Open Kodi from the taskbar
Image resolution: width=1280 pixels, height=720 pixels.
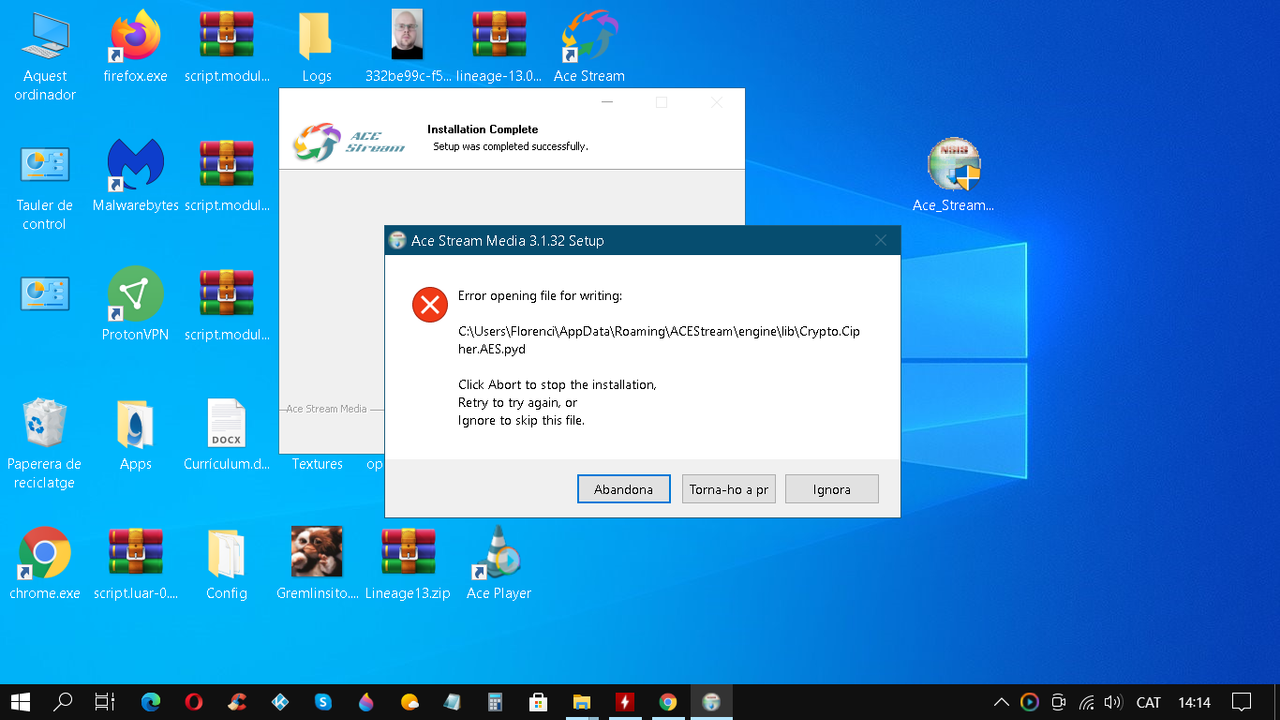click(x=280, y=702)
